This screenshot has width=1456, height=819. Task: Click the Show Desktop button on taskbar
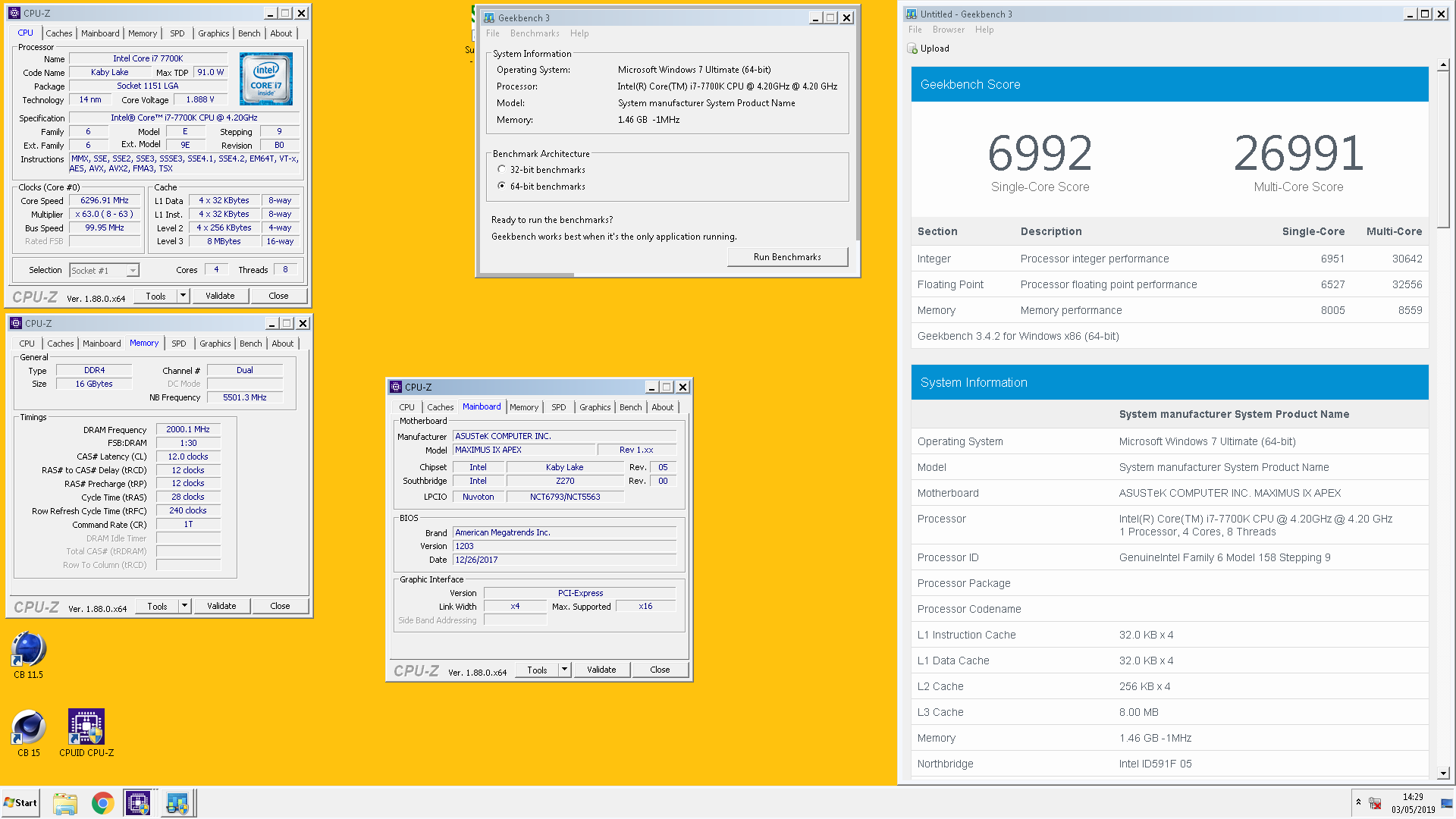1448,803
